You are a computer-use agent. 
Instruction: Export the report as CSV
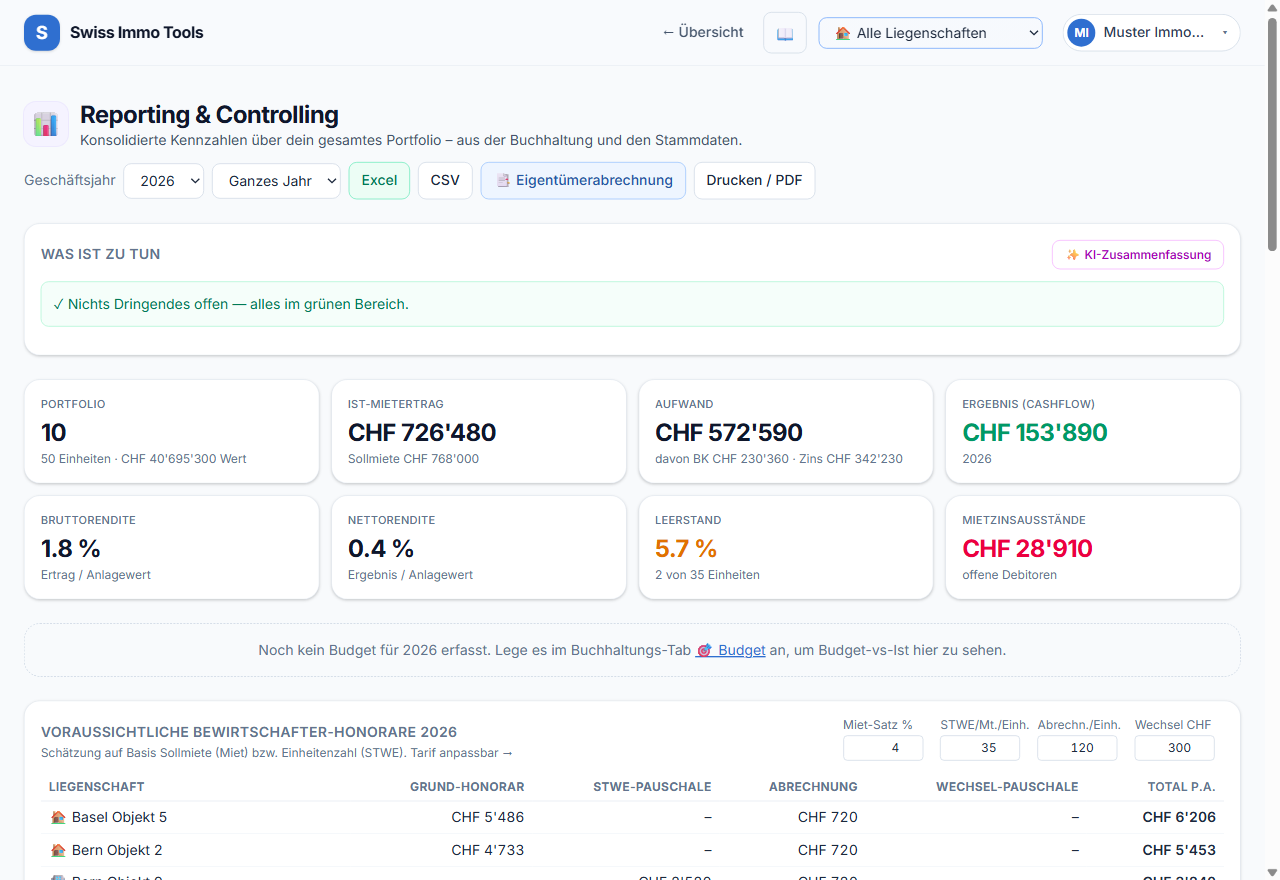pos(445,181)
